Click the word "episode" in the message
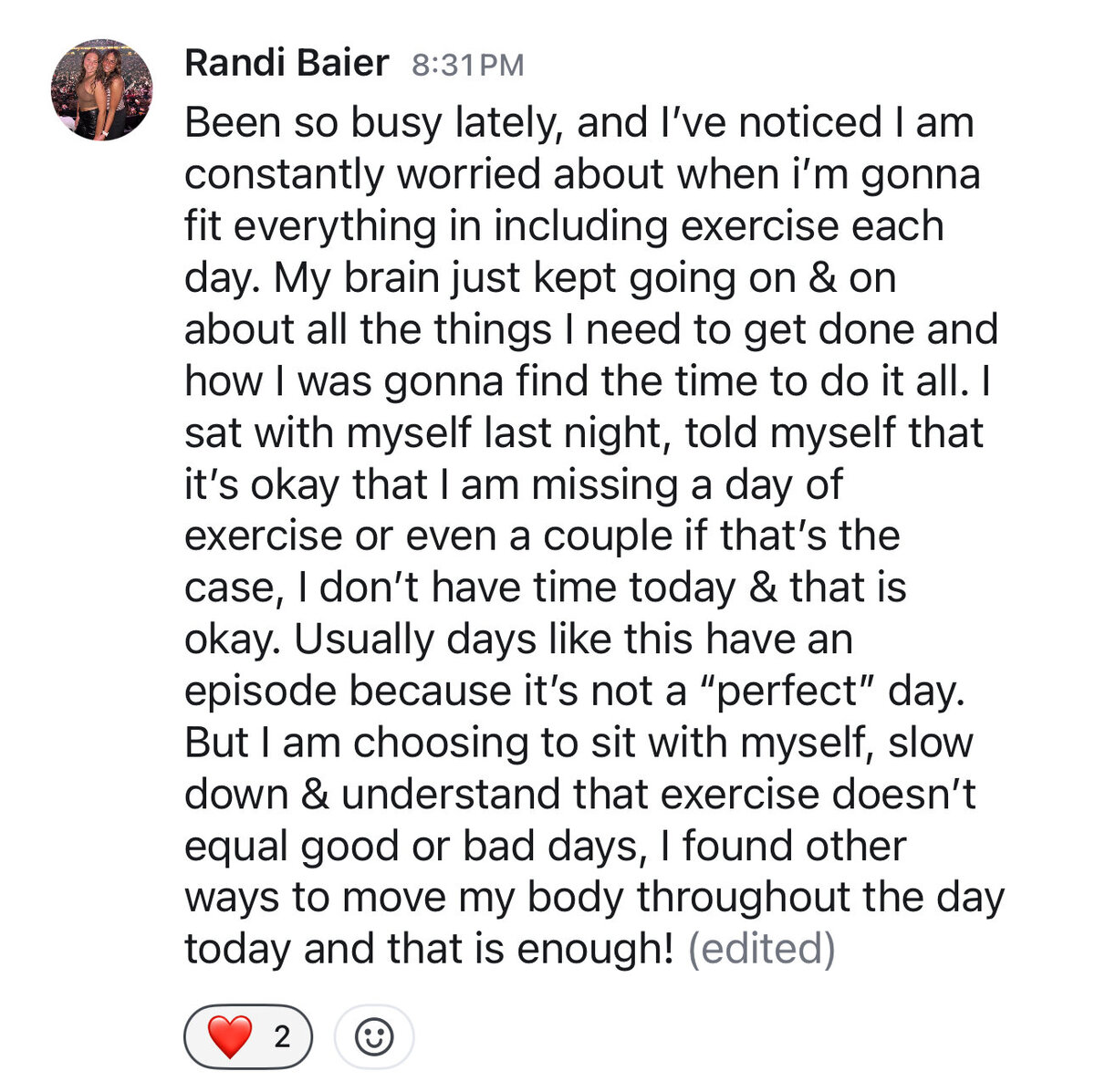This screenshot has width=1095, height=1092. (260, 691)
